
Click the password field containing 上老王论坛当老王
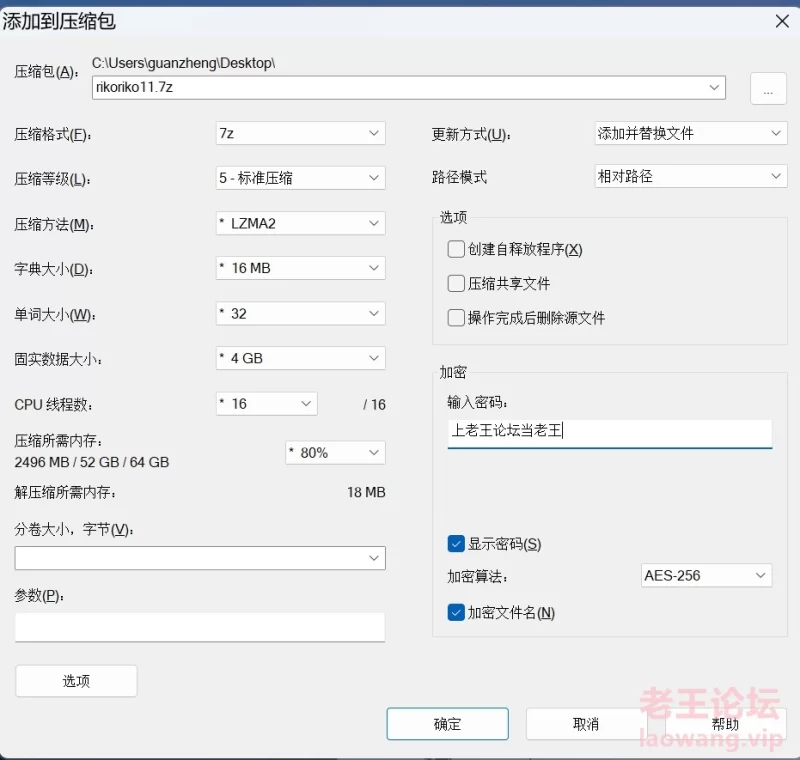(610, 433)
